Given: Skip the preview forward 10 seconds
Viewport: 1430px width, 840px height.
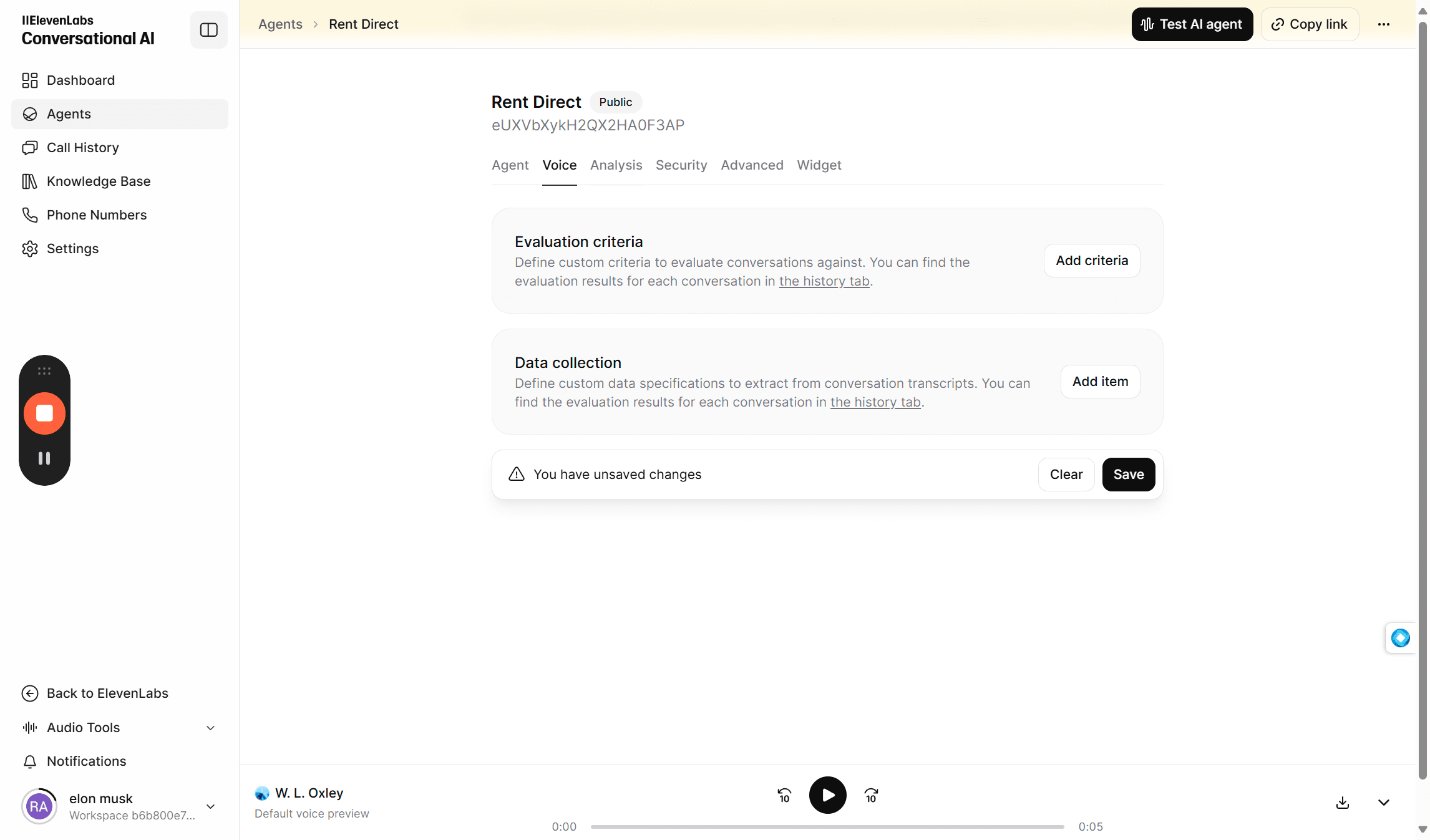Looking at the screenshot, I should tap(872, 796).
